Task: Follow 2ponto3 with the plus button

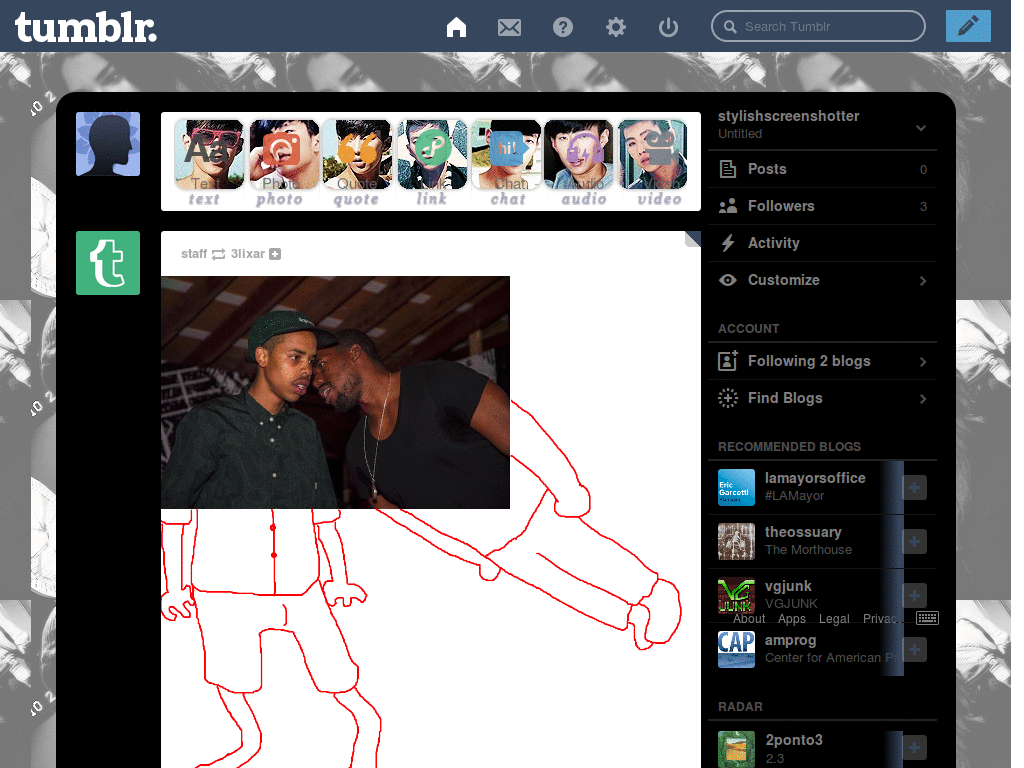Action: [914, 748]
